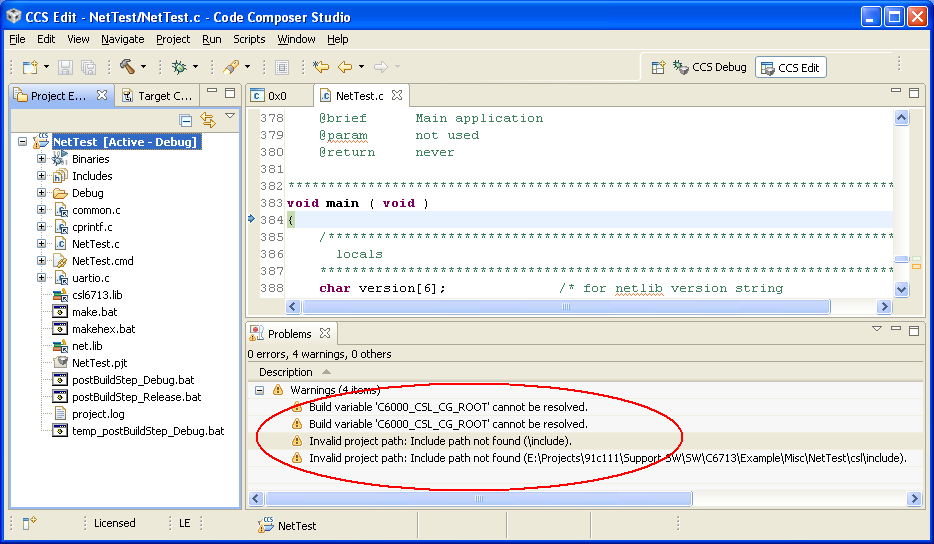Viewport: 934px width, 544px height.
Task: Open the New wizard dropdown arrow
Action: pos(46,67)
